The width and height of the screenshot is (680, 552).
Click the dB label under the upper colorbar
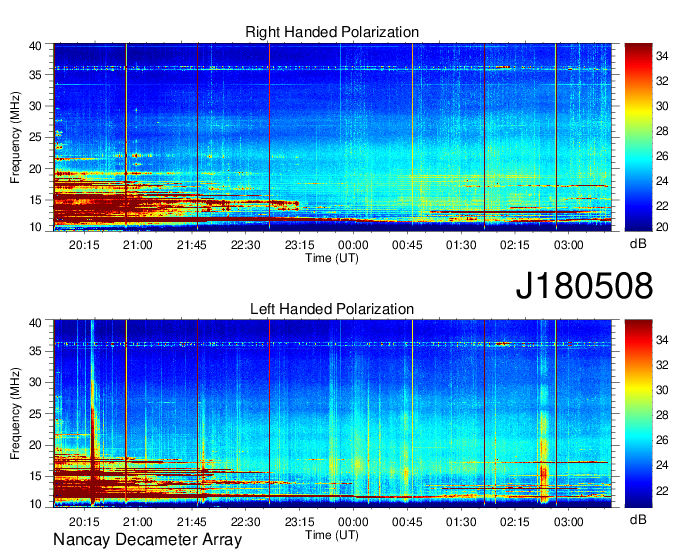pos(638,244)
